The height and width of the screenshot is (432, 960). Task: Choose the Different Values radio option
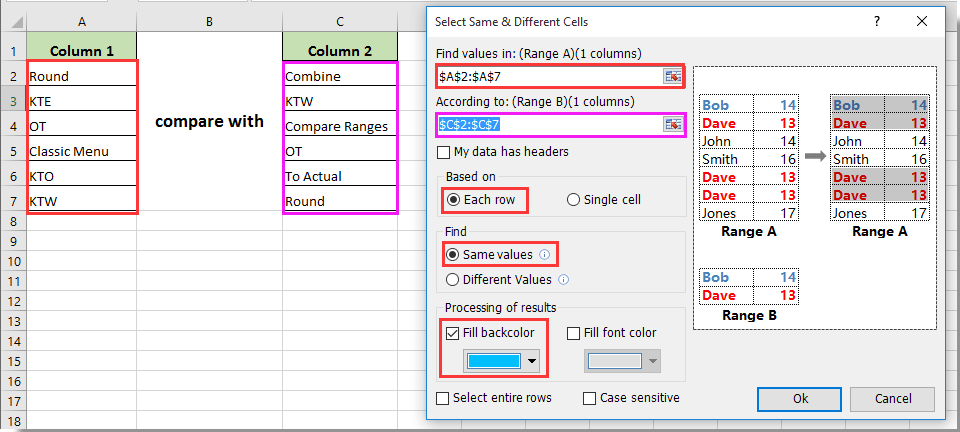[453, 280]
